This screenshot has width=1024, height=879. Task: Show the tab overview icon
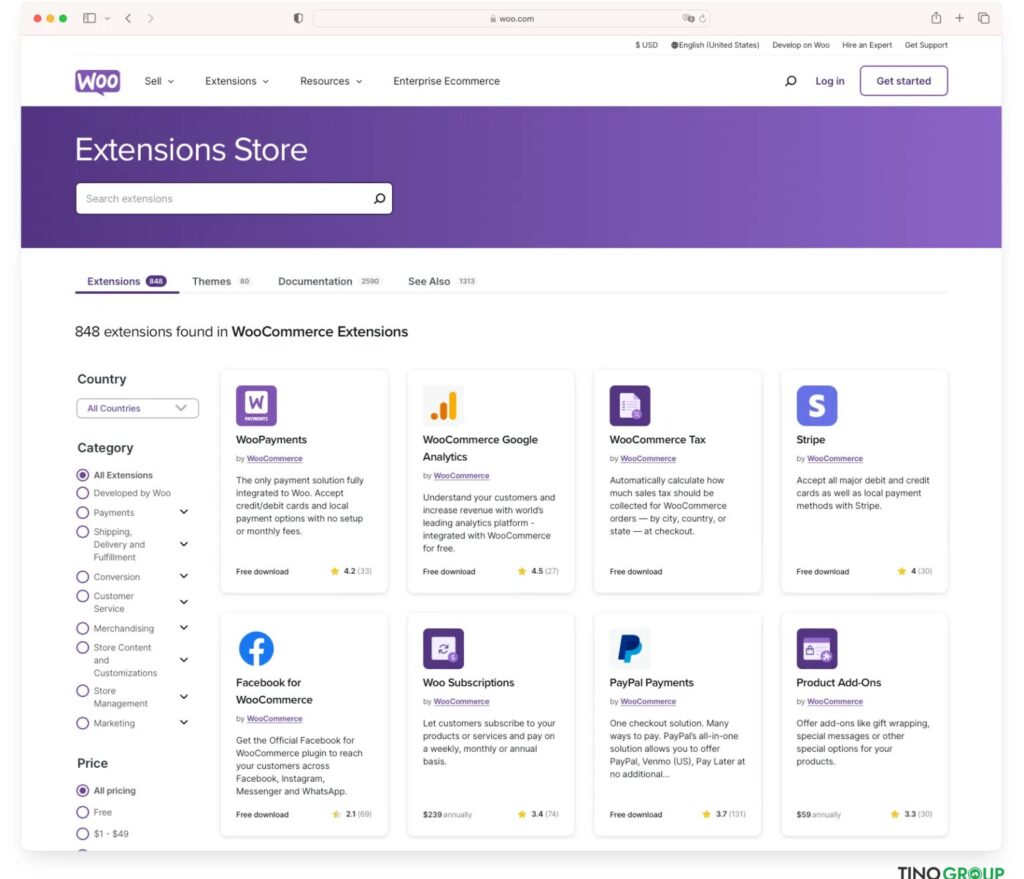(x=984, y=18)
